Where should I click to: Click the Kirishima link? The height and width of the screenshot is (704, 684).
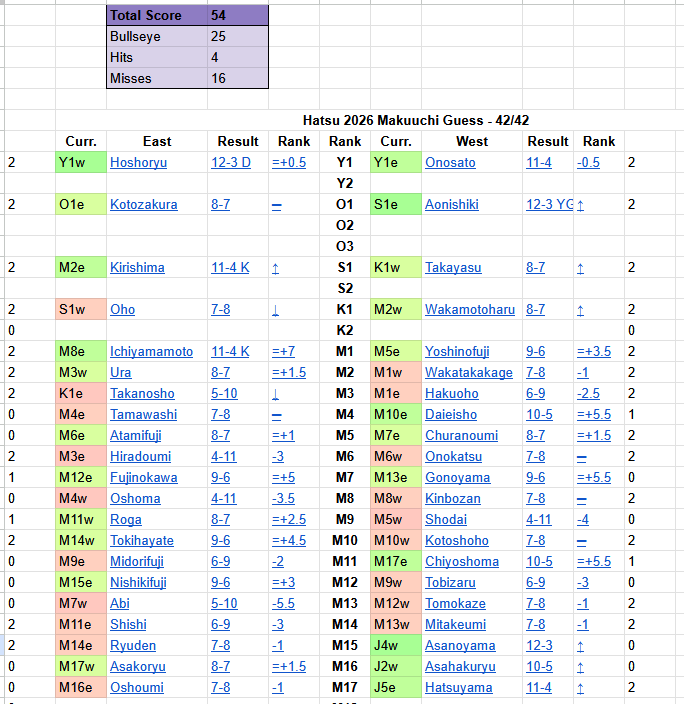coord(137,267)
